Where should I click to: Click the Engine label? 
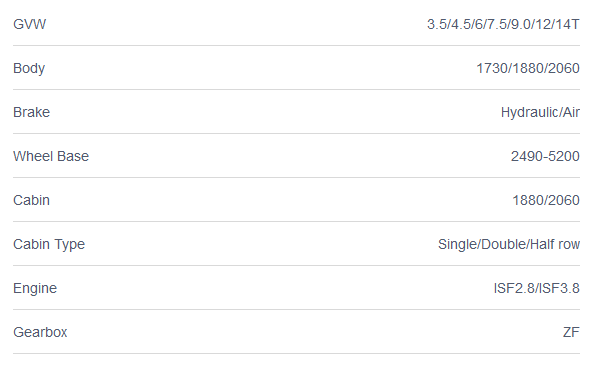click(35, 288)
